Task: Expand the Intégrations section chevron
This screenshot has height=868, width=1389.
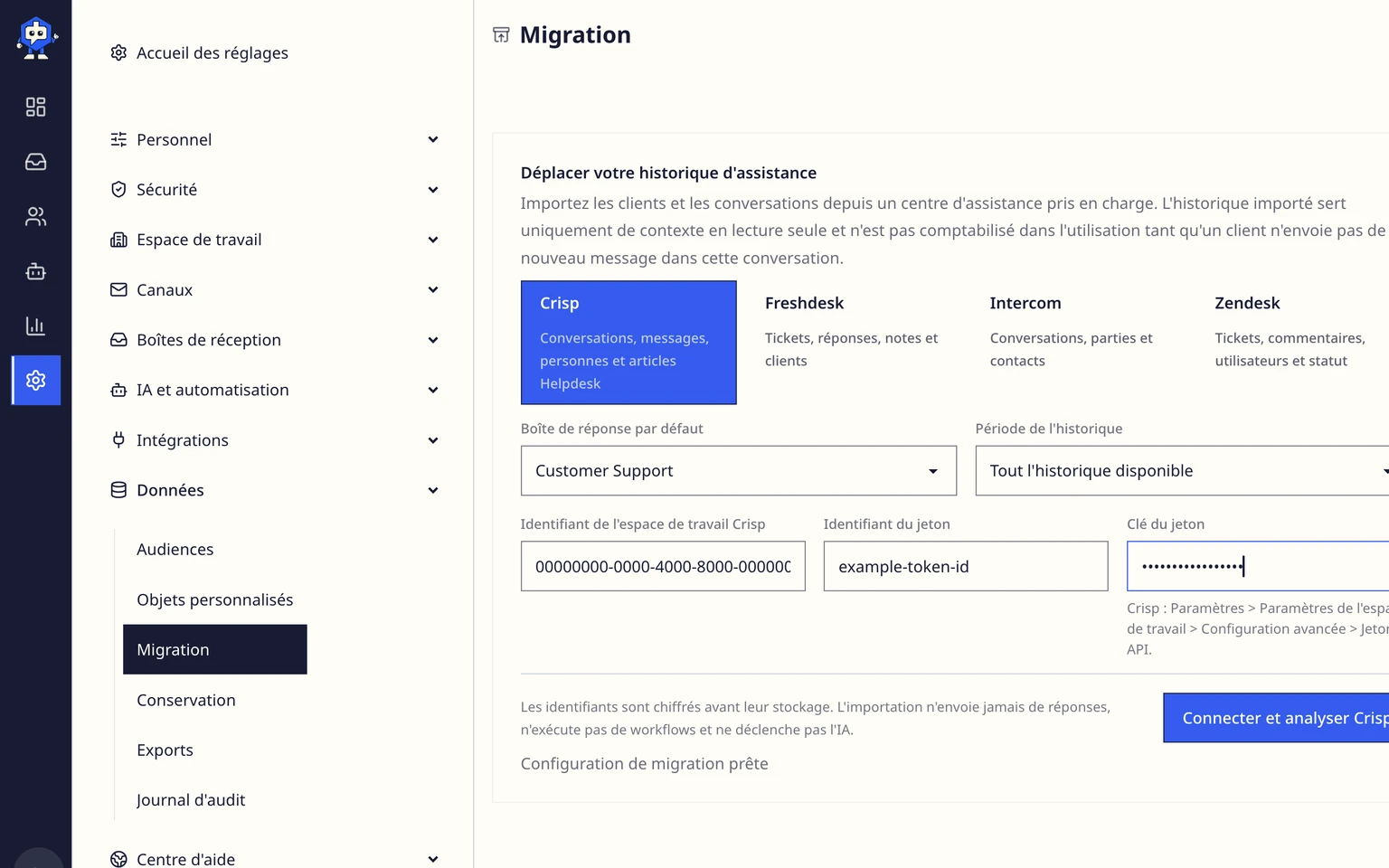Action: [x=433, y=440]
